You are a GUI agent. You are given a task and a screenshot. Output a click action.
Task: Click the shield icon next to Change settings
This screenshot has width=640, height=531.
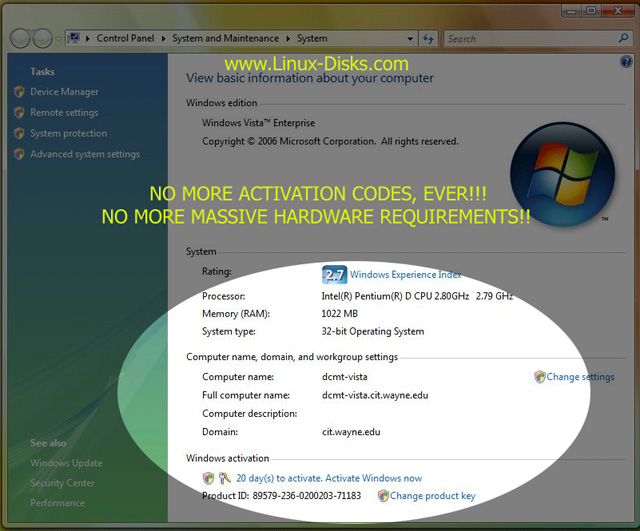coord(540,377)
